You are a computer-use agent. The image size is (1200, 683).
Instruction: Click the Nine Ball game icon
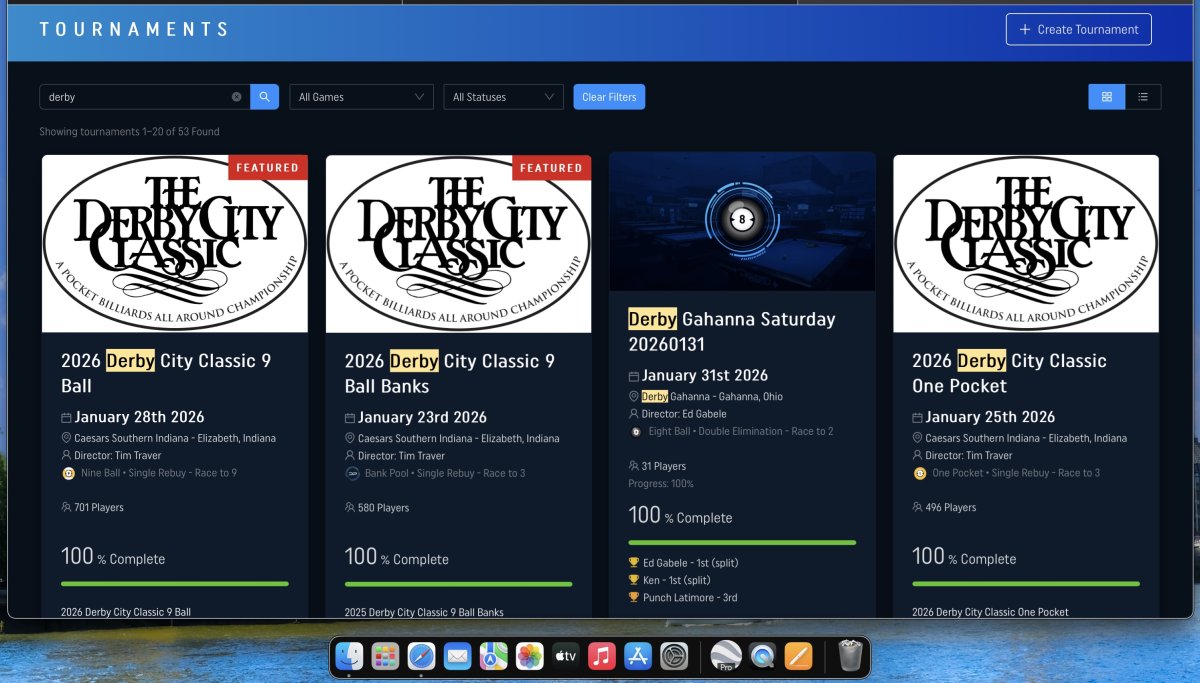68,473
